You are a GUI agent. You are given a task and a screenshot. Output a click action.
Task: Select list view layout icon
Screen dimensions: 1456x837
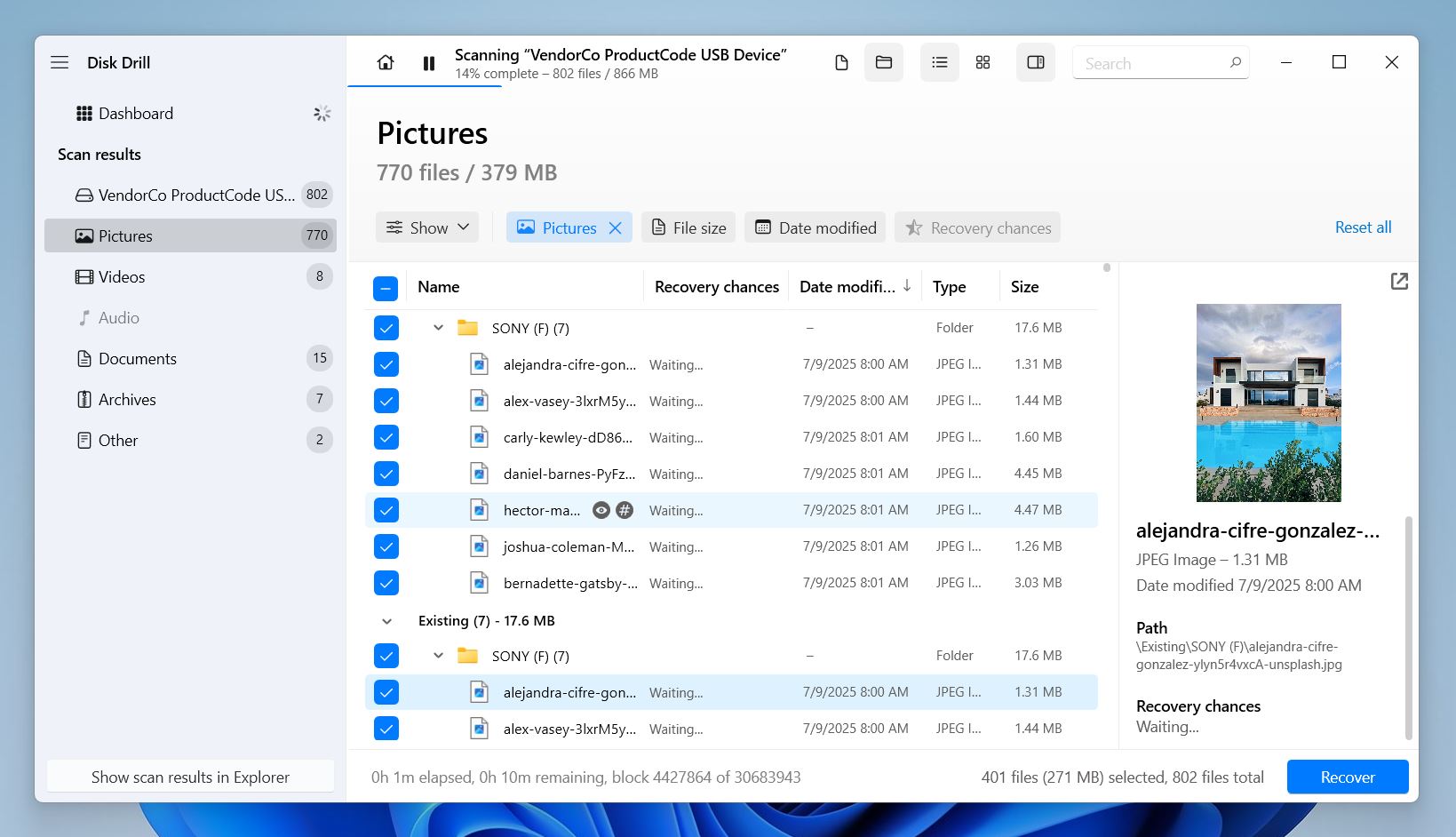(x=940, y=62)
